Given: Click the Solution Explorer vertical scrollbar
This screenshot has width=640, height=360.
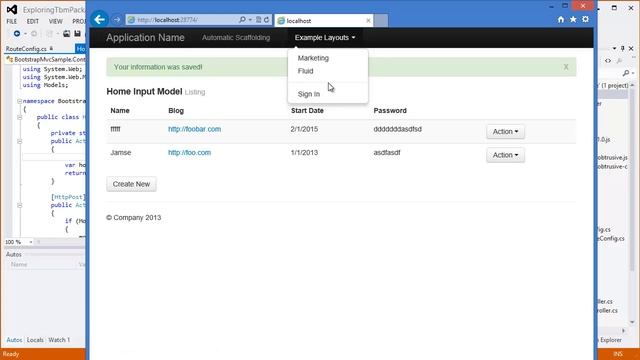Looking at the screenshot, I should tap(632, 203).
